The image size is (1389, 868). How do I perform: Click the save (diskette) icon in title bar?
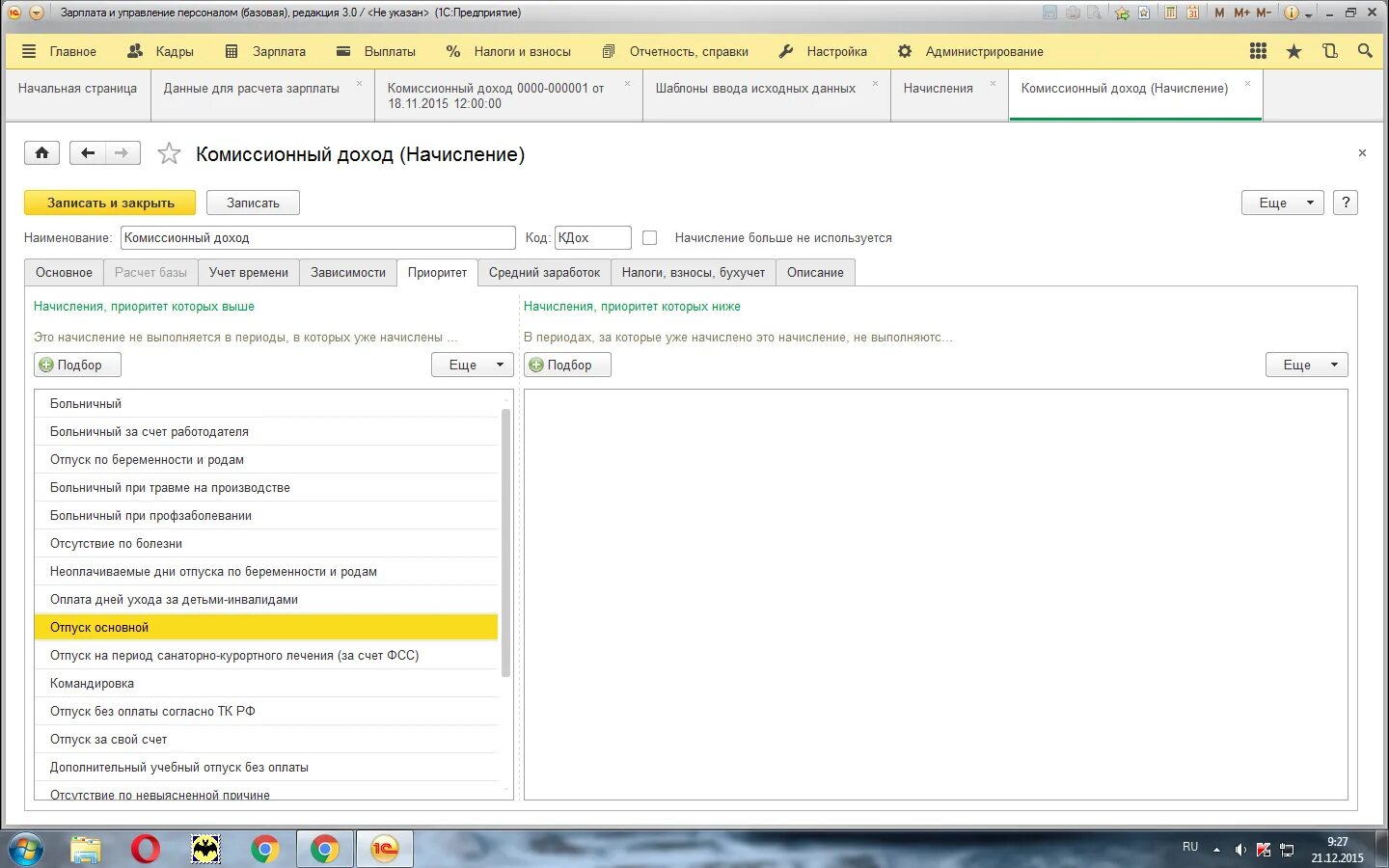[x=1049, y=13]
